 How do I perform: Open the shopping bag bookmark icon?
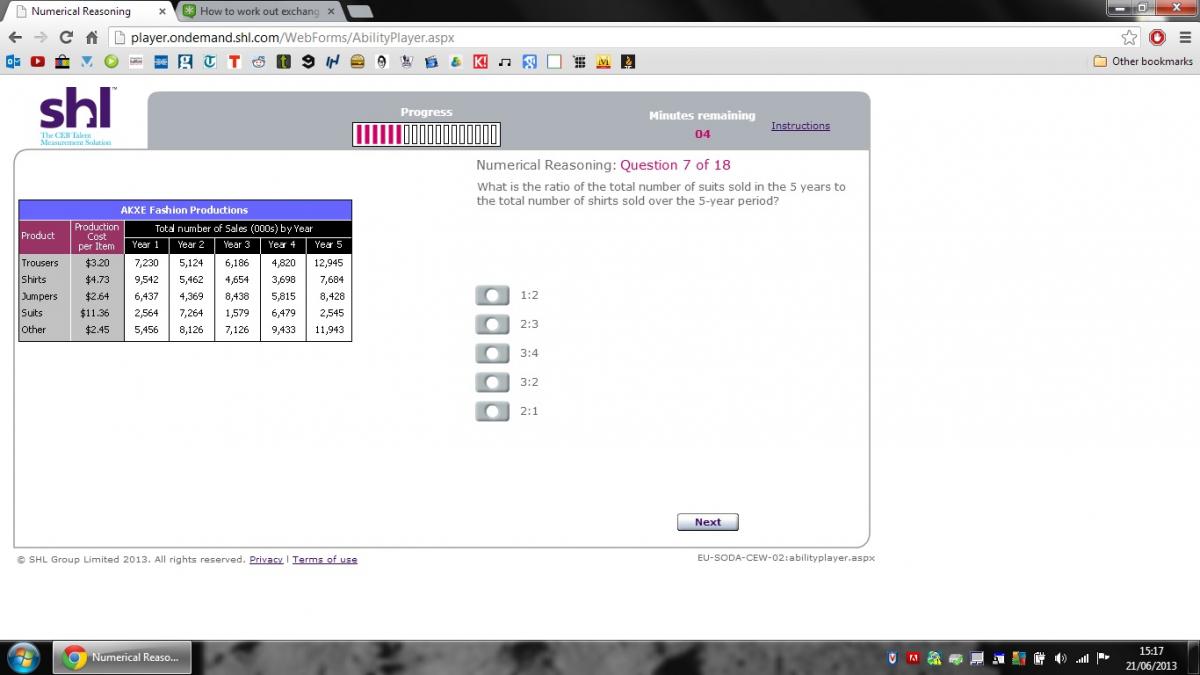[x=62, y=62]
